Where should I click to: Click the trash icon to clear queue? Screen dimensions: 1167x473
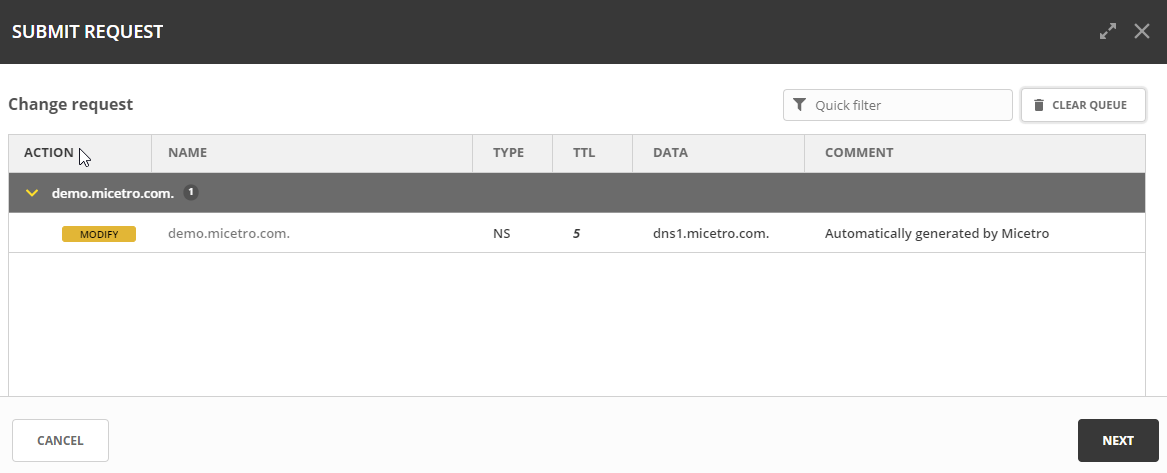click(x=1038, y=105)
